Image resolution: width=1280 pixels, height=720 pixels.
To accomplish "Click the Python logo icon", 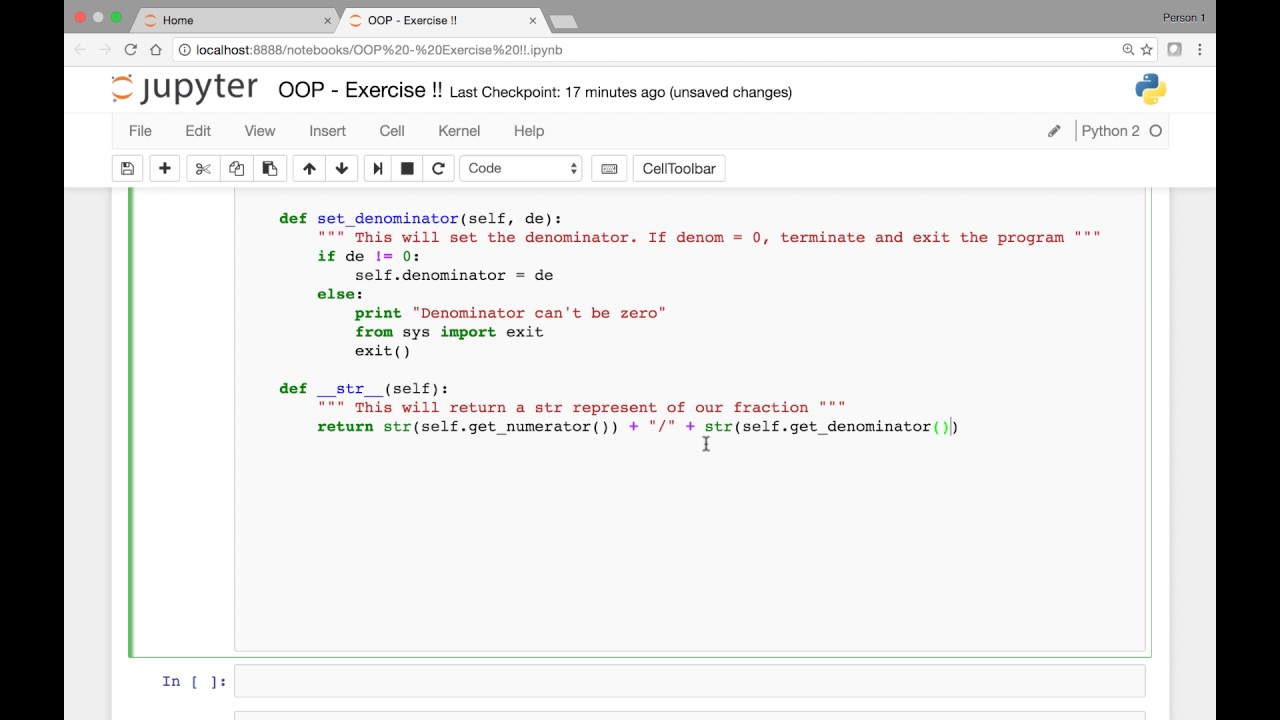I will coord(1151,89).
